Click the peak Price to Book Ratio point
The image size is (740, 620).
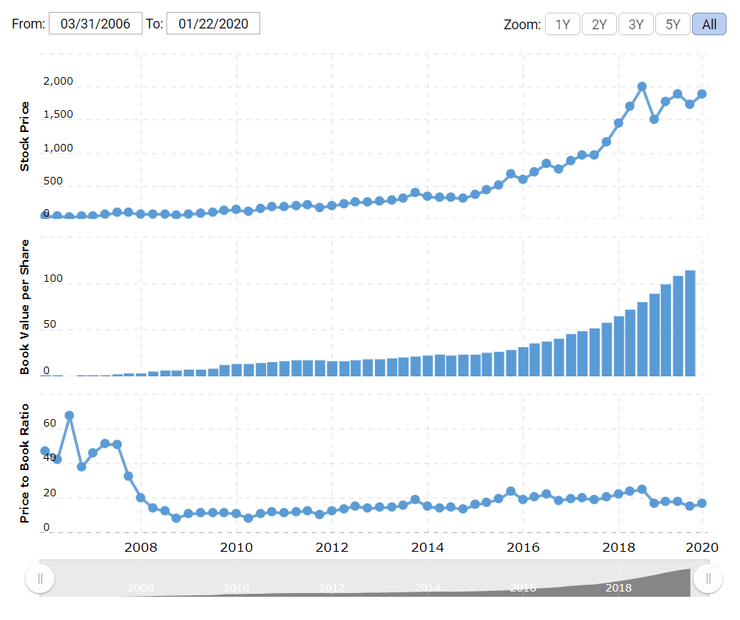[69, 415]
